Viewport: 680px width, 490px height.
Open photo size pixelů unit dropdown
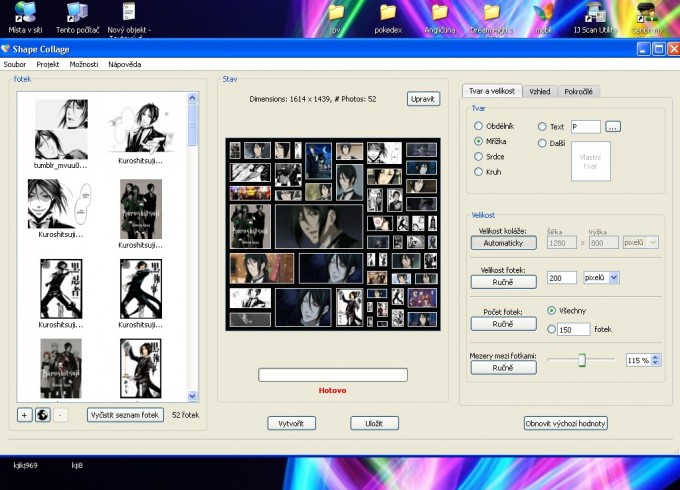coord(614,278)
